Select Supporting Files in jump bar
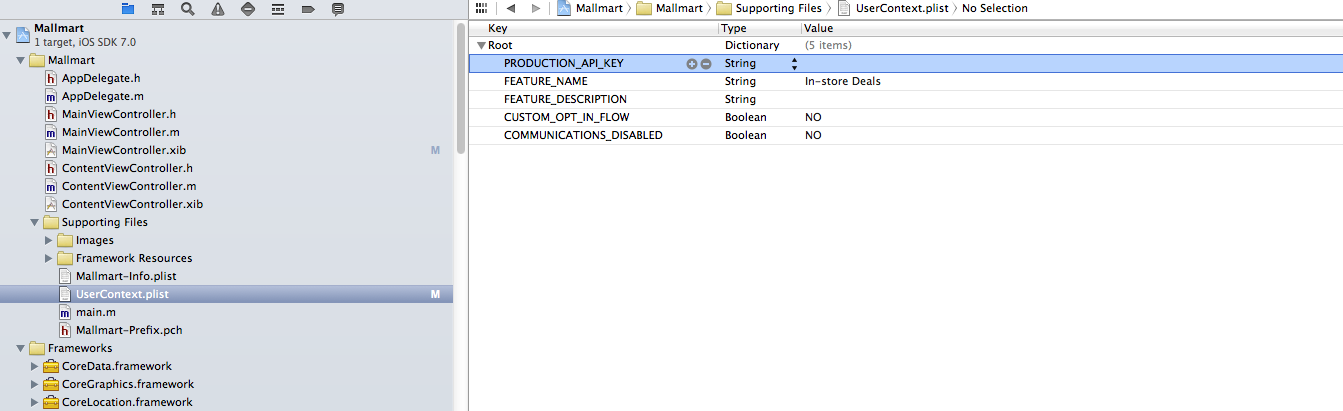This screenshot has height=411, width=1343. click(769, 8)
